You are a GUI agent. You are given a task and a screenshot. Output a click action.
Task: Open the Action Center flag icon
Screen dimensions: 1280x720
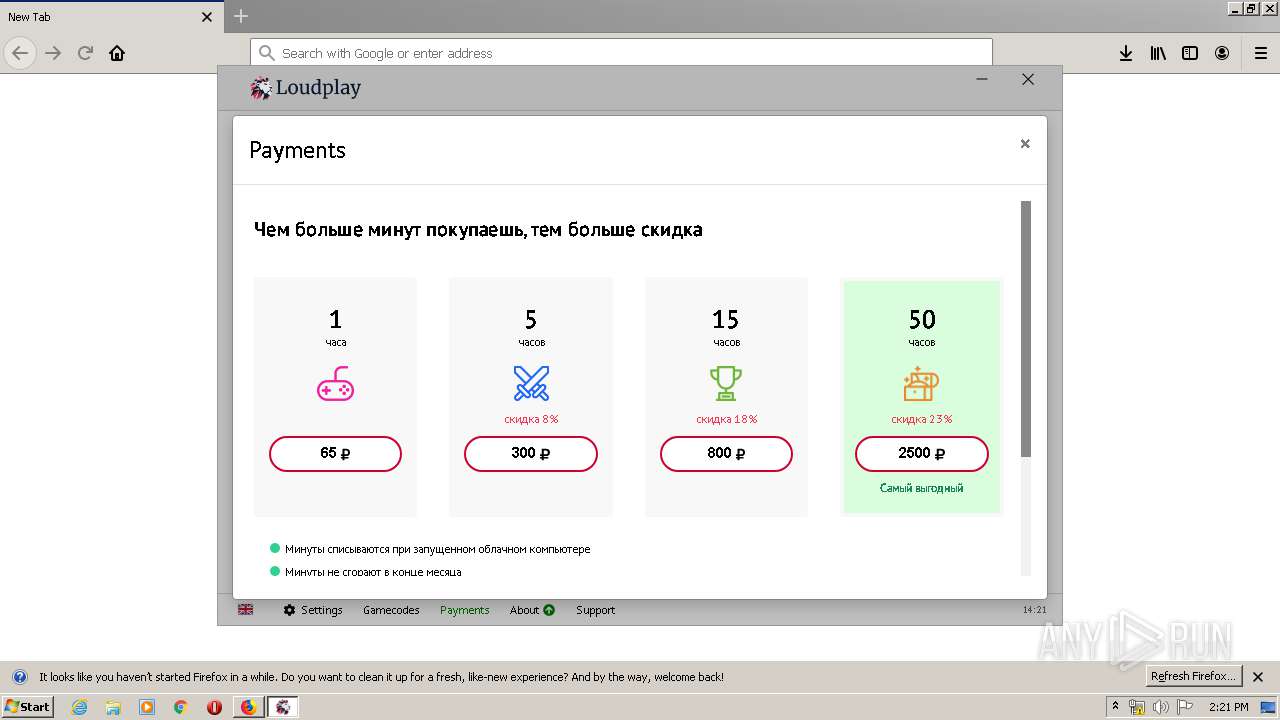1185,707
